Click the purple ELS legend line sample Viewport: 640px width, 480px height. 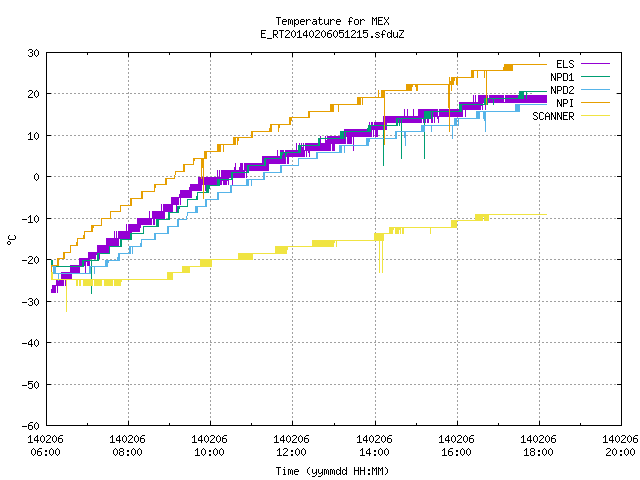click(x=595, y=64)
